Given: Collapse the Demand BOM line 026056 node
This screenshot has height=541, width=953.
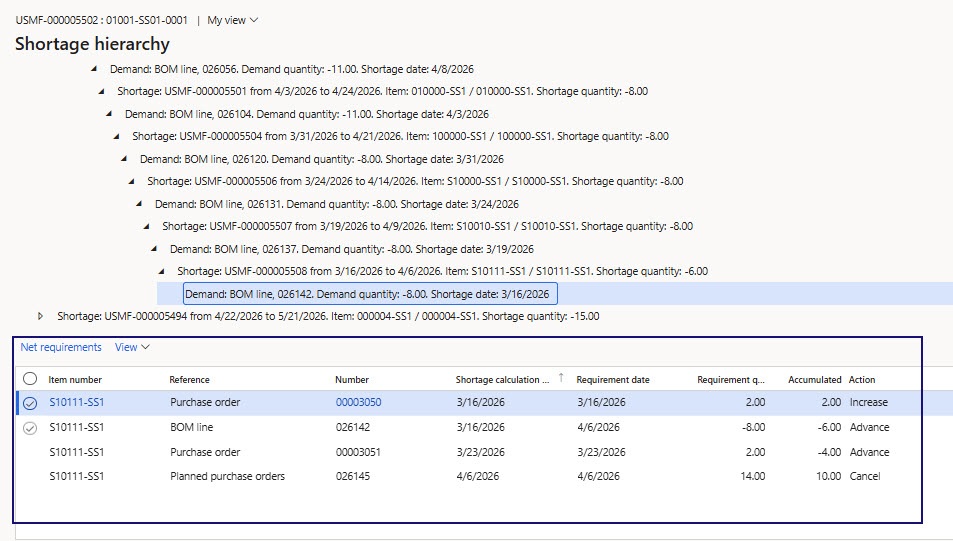Looking at the screenshot, I should [95, 69].
